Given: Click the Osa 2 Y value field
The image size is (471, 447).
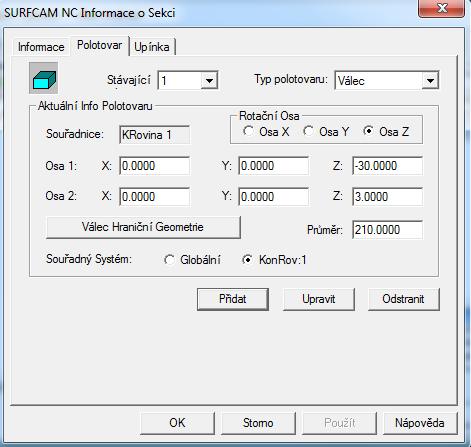Looking at the screenshot, I should 273,196.
